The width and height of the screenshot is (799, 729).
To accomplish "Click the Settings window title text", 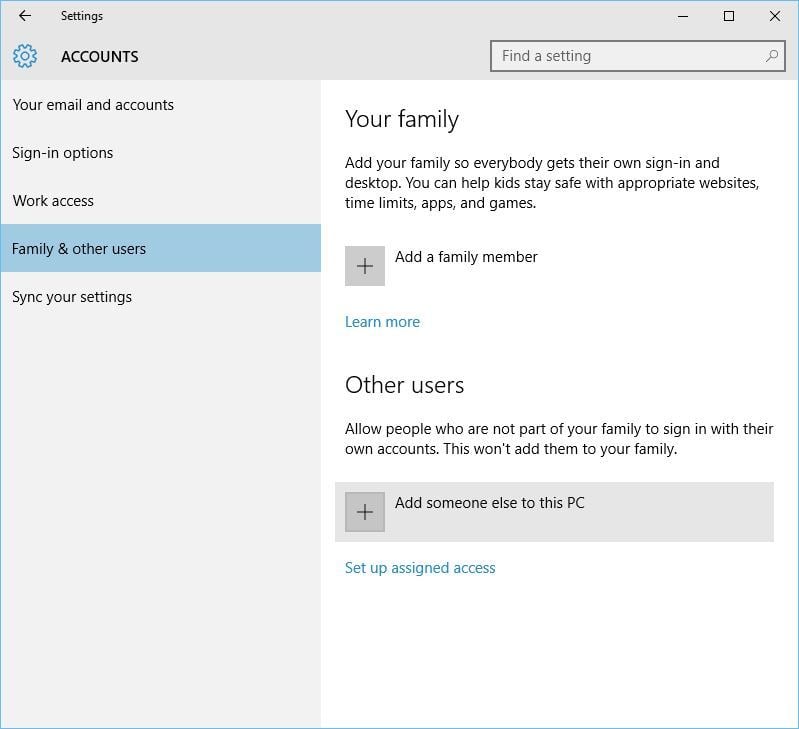I will pyautogui.click(x=82, y=16).
